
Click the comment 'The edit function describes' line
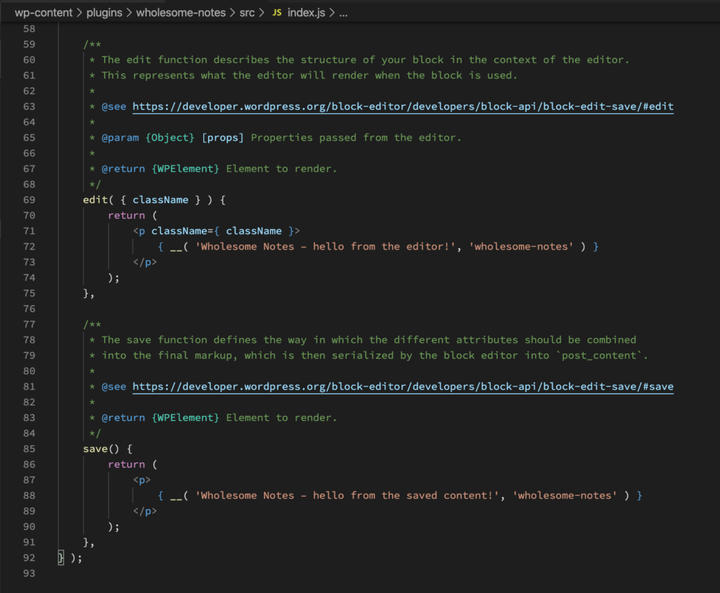(359, 60)
